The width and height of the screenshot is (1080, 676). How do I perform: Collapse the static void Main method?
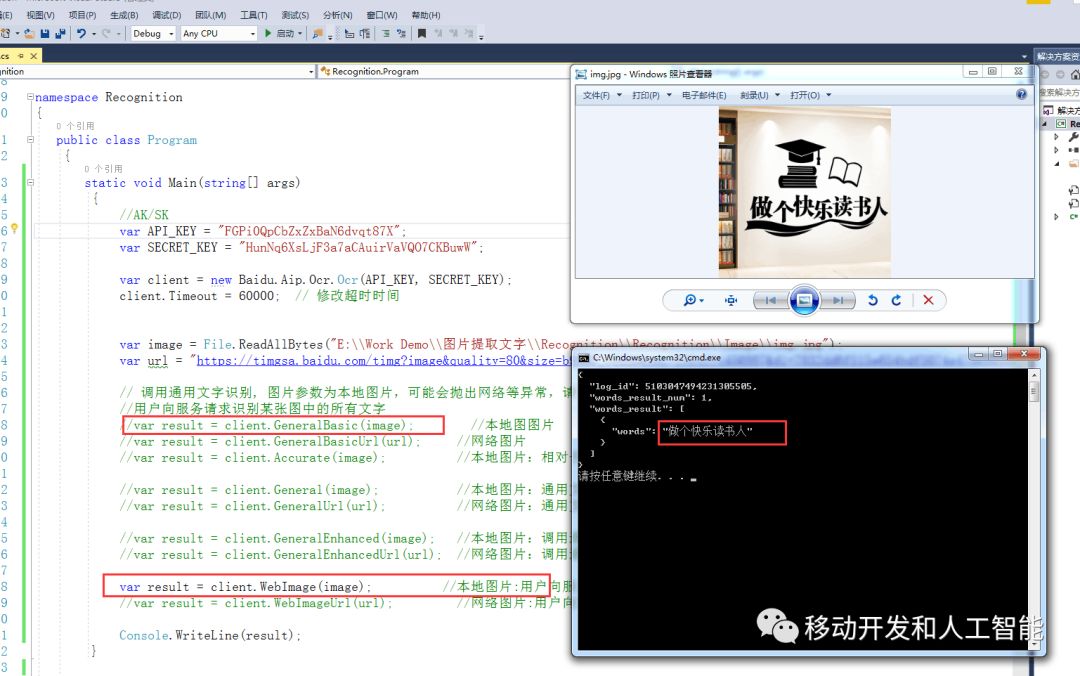(x=30, y=182)
